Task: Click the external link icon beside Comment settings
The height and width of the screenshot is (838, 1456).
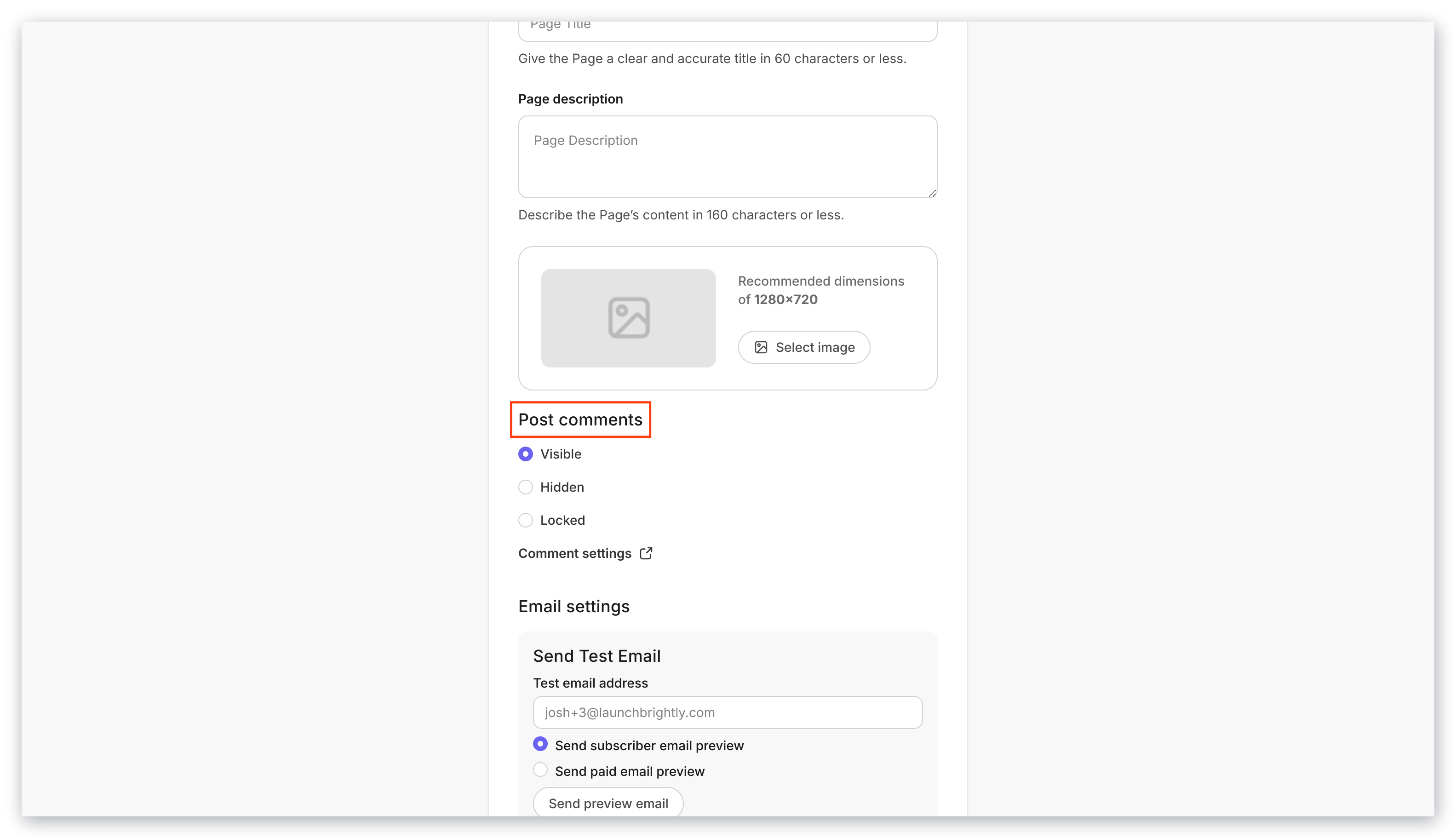Action: pyautogui.click(x=646, y=553)
